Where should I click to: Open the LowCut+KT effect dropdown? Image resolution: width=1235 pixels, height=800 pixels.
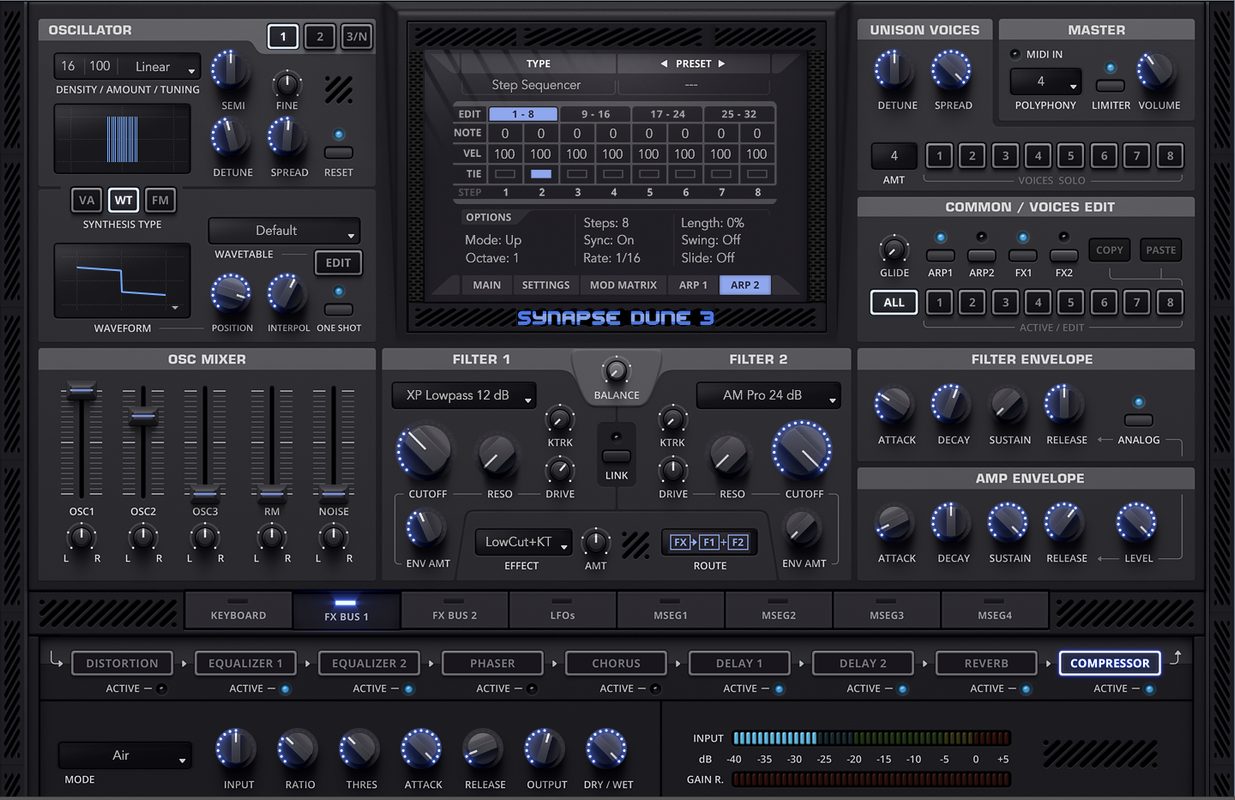pyautogui.click(x=523, y=543)
